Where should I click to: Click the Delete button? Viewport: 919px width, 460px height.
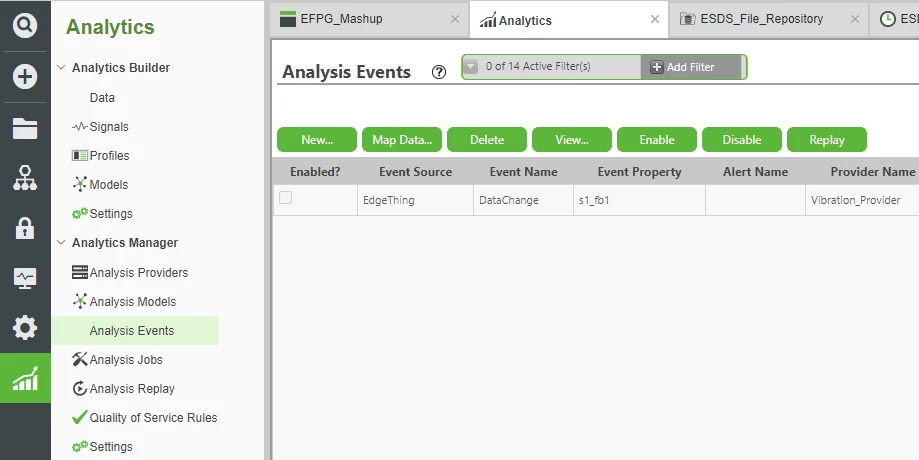pyautogui.click(x=487, y=139)
